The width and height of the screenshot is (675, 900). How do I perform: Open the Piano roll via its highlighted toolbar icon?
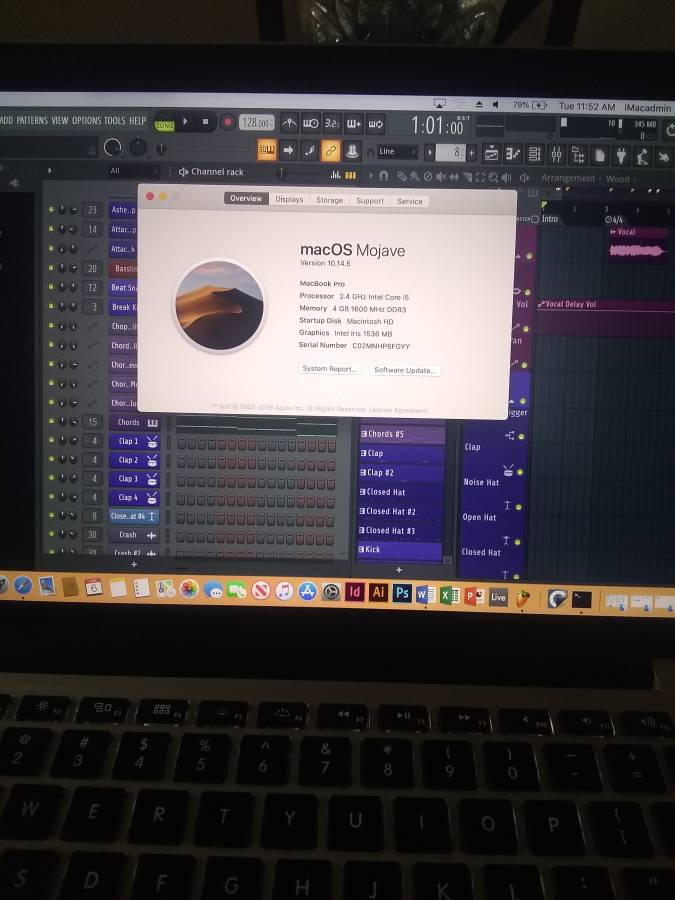[x=267, y=151]
